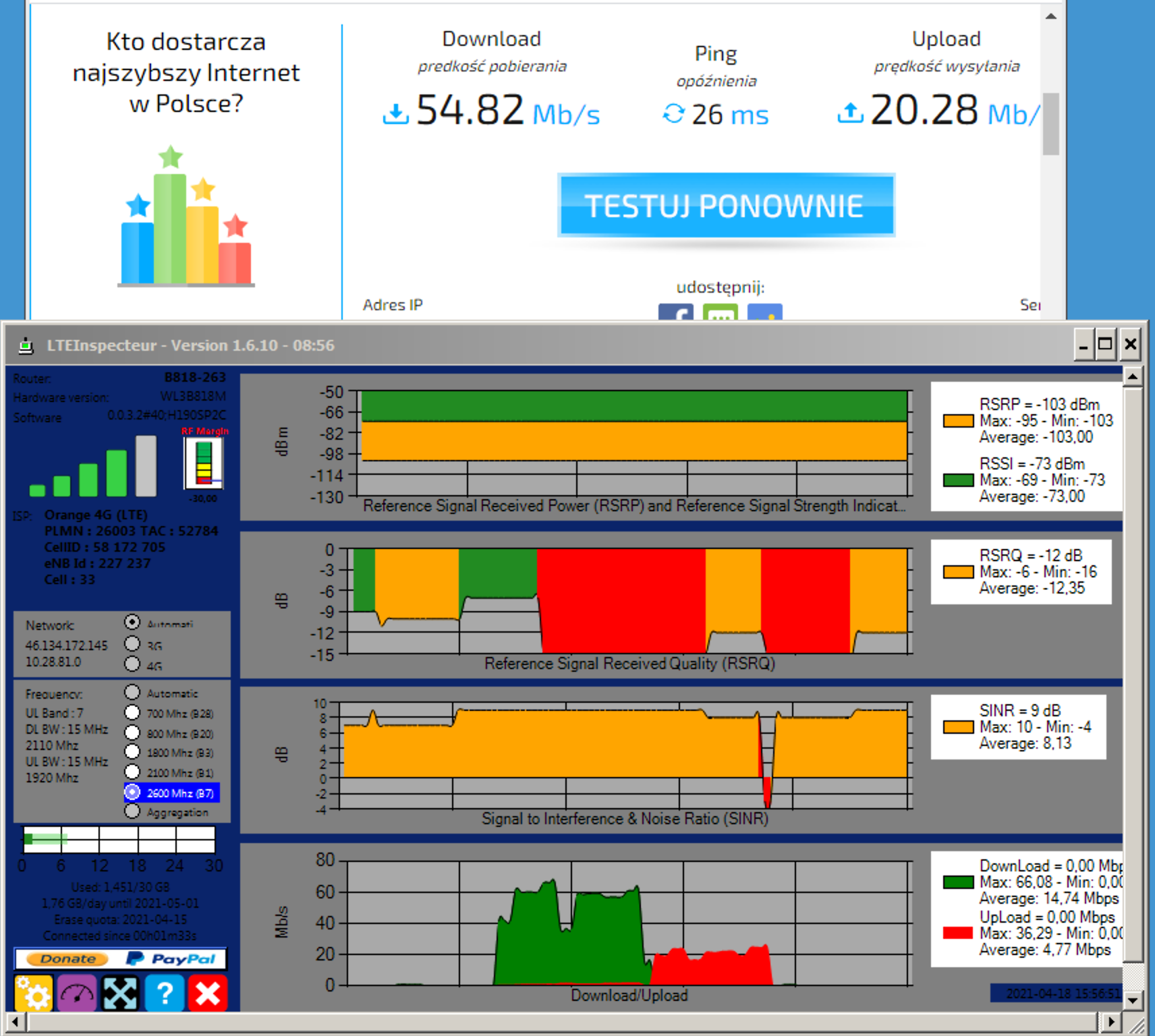The height and width of the screenshot is (1036, 1155).
Task: Click the RF Margin gauge indicator
Action: (204, 462)
